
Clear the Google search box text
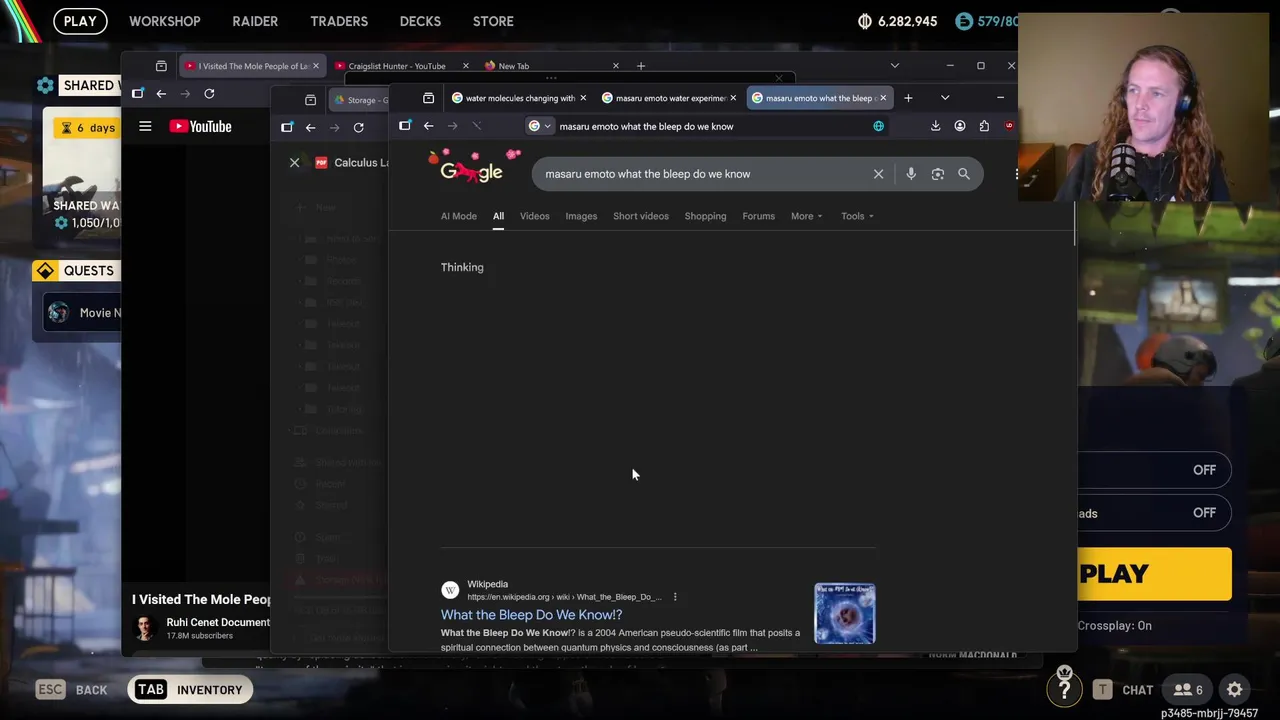[x=878, y=174]
